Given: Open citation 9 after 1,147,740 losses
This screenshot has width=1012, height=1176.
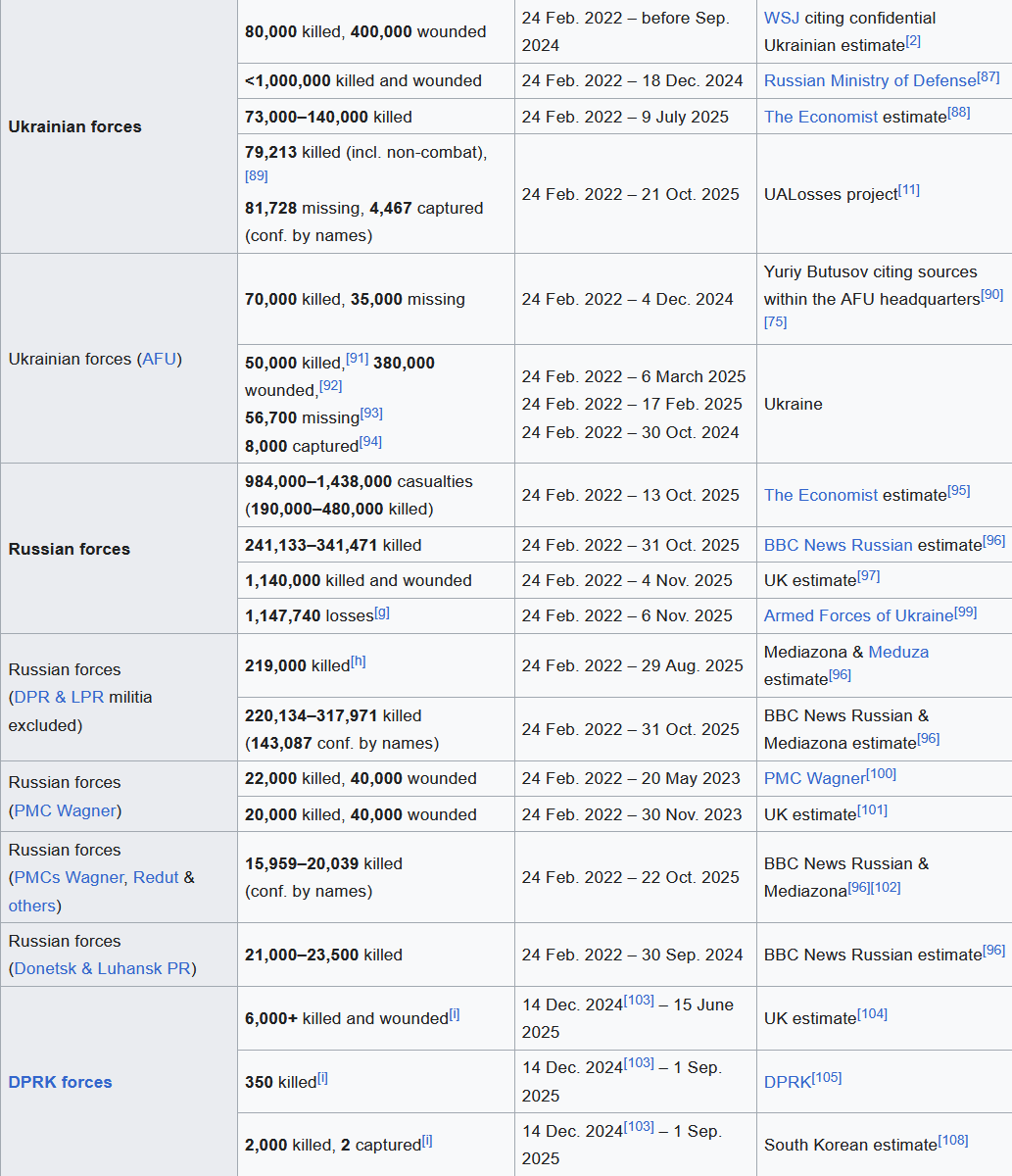Looking at the screenshot, I should coord(382,612).
